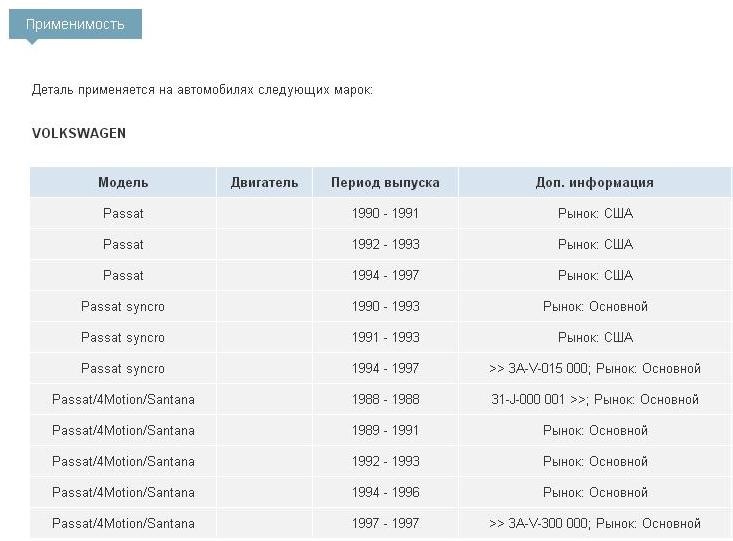Select the VOLKSWAGEN brand heading
Image resolution: width=733 pixels, height=541 pixels.
(x=79, y=133)
